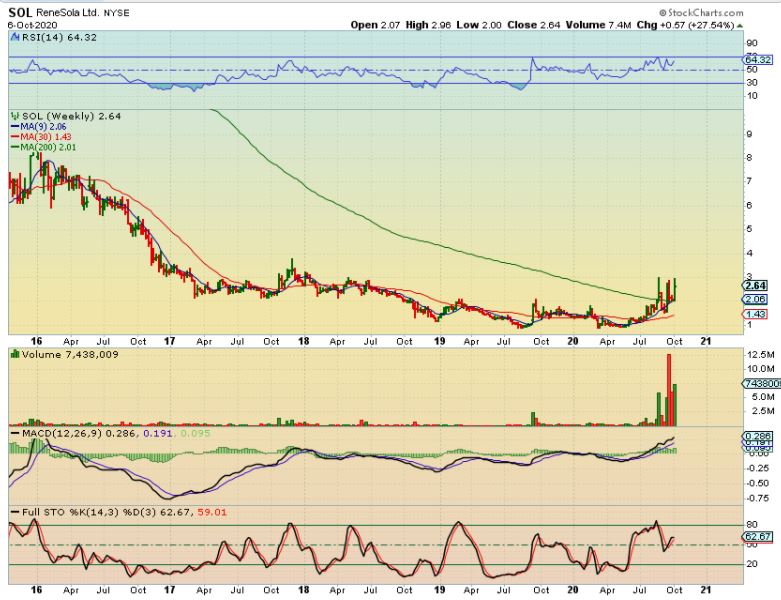The image size is (781, 600).
Task: Click the NYSE exchange label
Action: tap(117, 13)
